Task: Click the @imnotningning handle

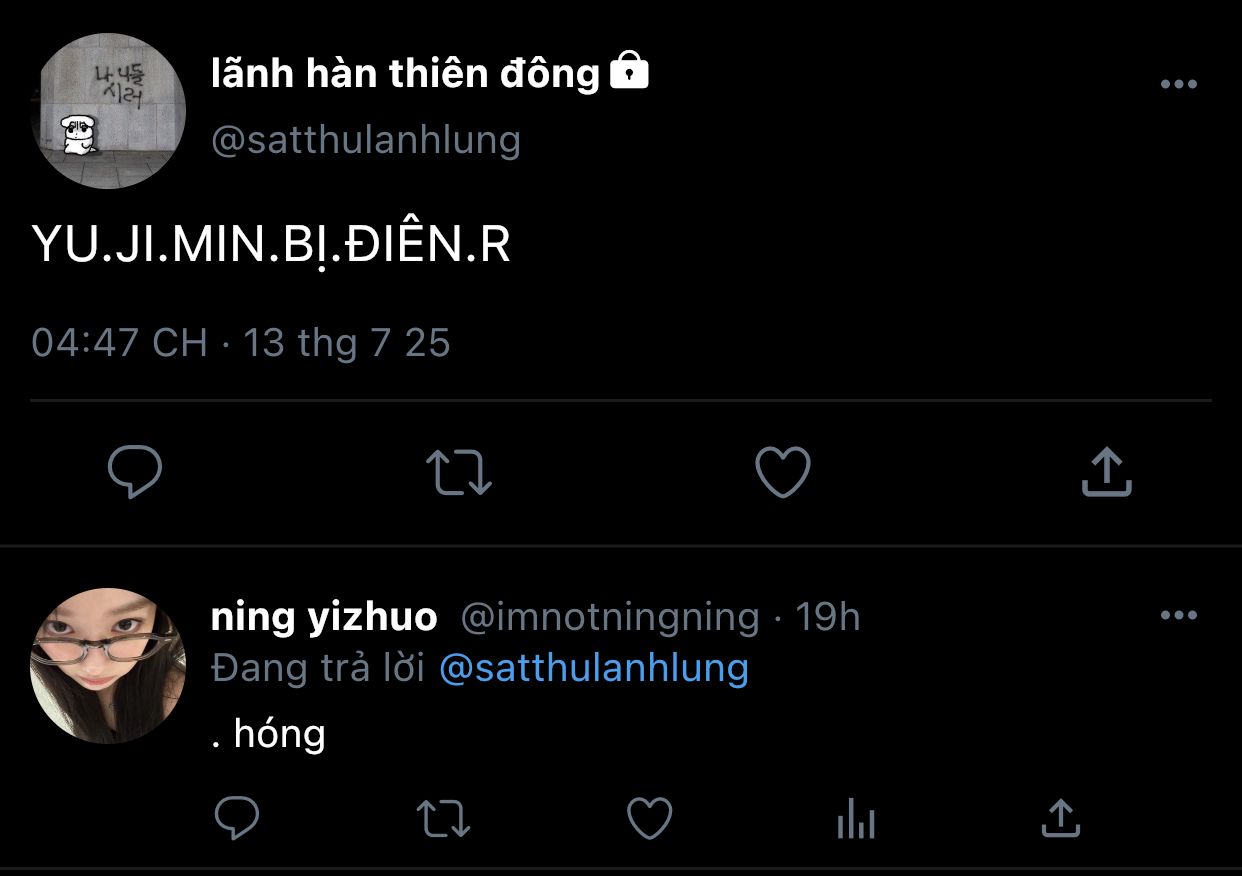Action: pos(609,617)
